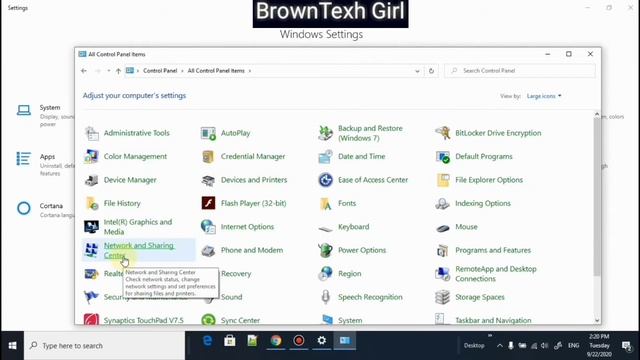Open Intel(R) Graphics and Media icon
This screenshot has height=360, width=640.
[x=91, y=227]
